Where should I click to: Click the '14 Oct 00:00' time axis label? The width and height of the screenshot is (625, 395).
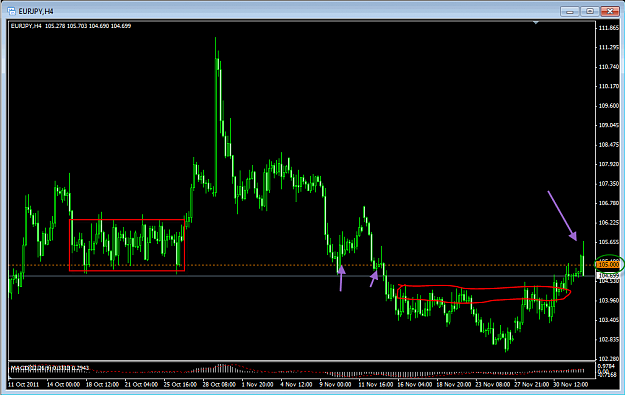coord(63,385)
